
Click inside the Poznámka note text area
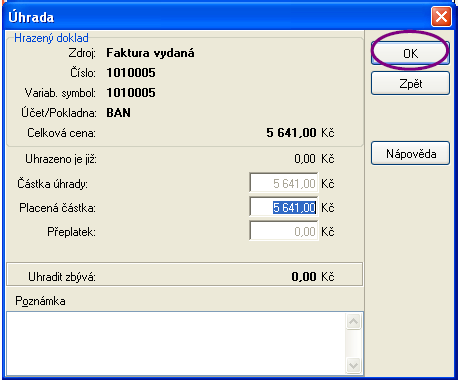(177, 343)
